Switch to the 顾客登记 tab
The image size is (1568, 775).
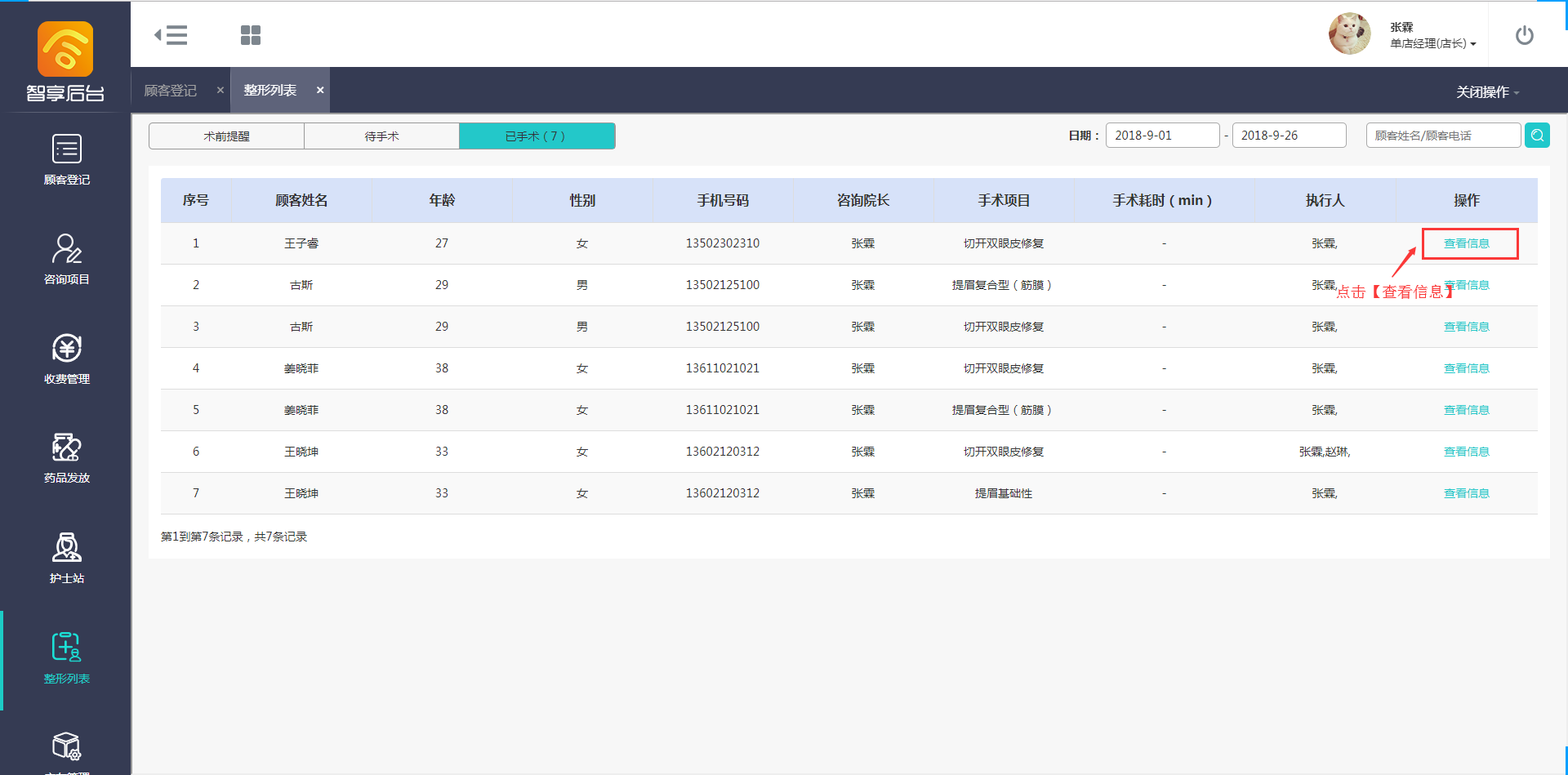(x=171, y=90)
